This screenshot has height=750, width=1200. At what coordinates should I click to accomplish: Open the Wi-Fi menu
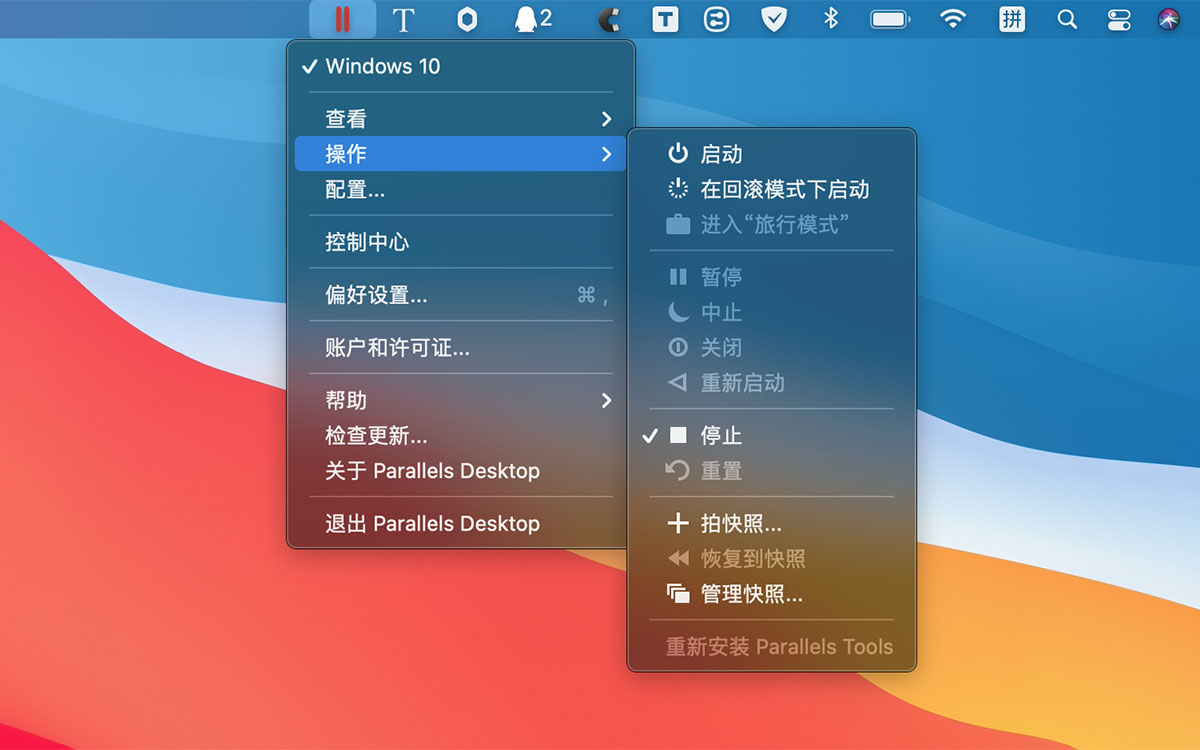(953, 19)
